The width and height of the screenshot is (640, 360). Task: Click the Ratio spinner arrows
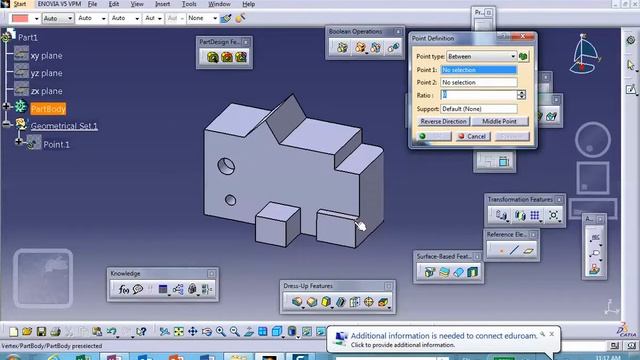click(521, 95)
